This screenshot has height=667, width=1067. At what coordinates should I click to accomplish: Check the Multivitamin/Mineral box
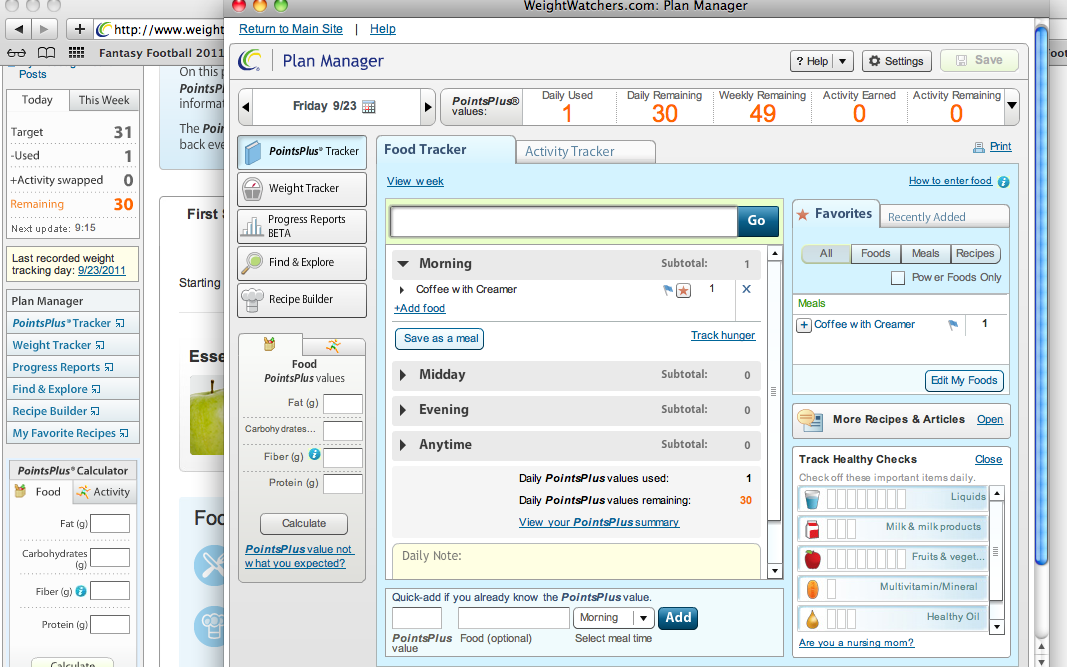830,587
